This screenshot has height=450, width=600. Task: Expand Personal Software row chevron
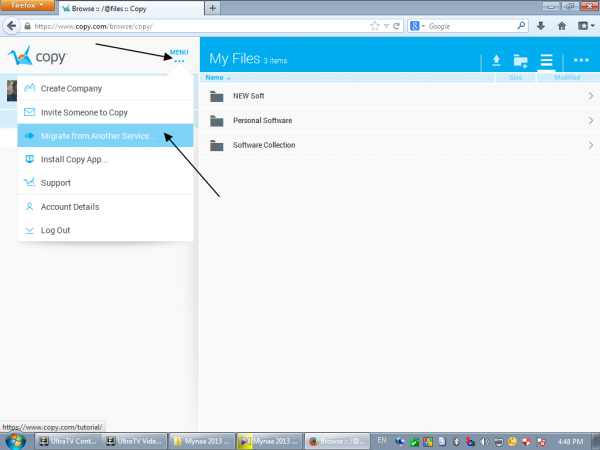pyautogui.click(x=591, y=121)
